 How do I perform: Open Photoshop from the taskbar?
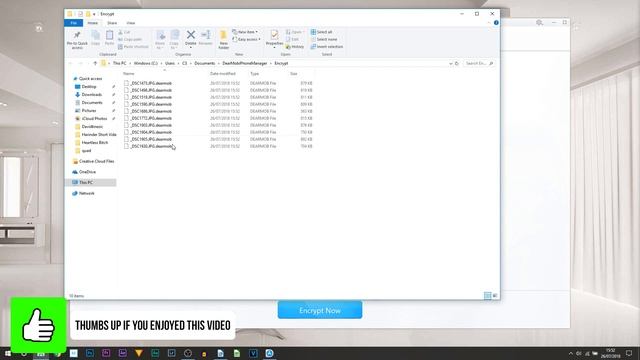(x=90, y=353)
